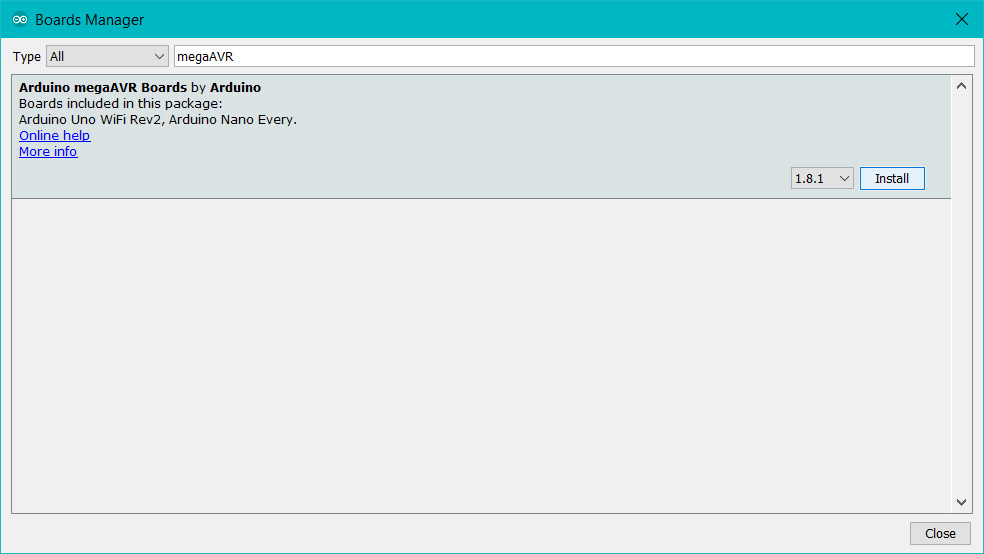Click the Arduino logo in title bar

pos(20,19)
